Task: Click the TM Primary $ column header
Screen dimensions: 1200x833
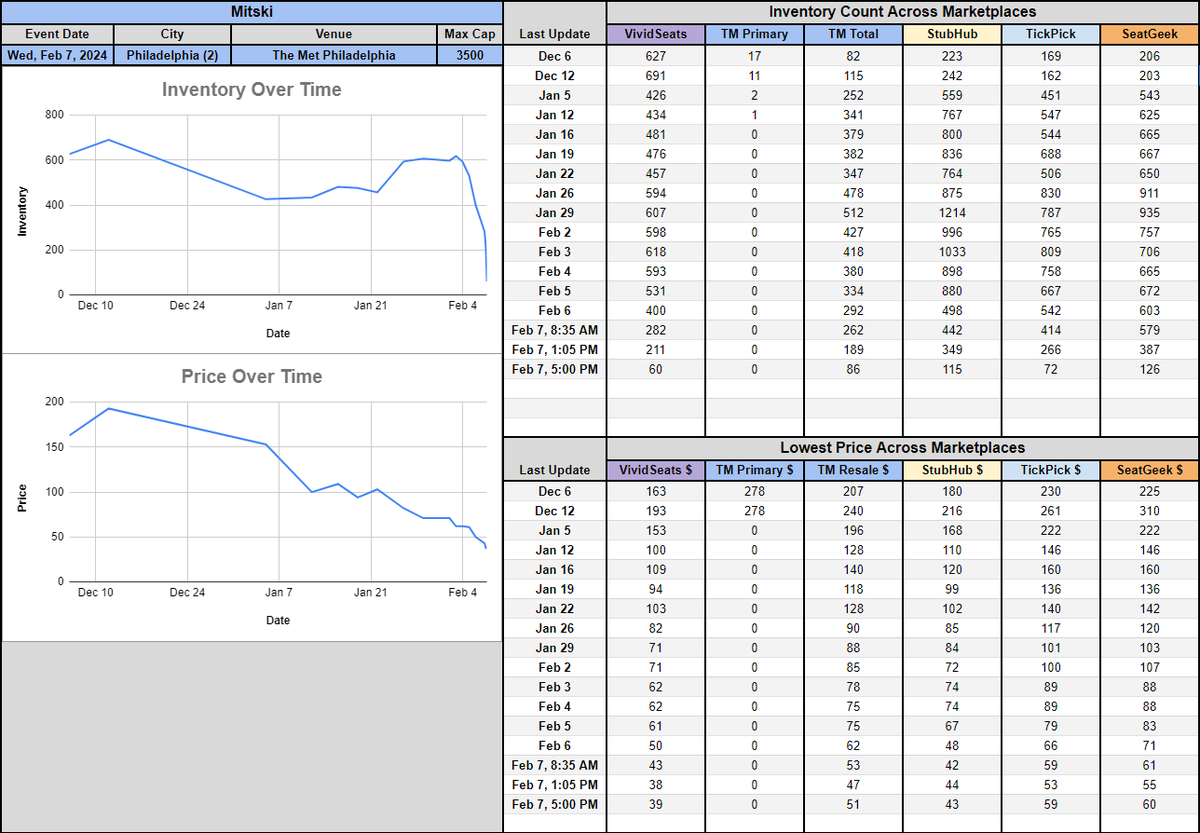Action: (754, 470)
